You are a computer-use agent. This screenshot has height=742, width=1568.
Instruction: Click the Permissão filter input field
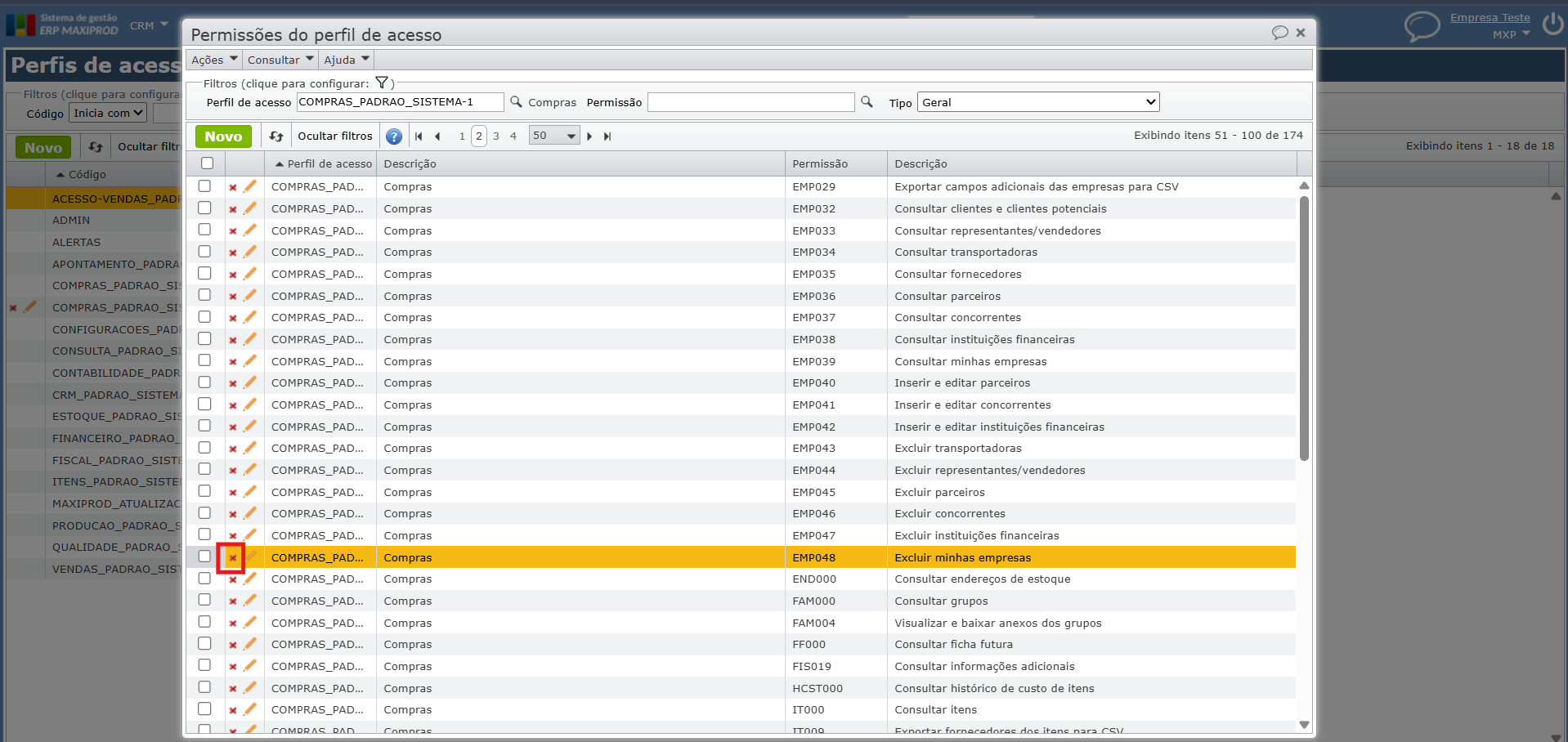pos(750,102)
